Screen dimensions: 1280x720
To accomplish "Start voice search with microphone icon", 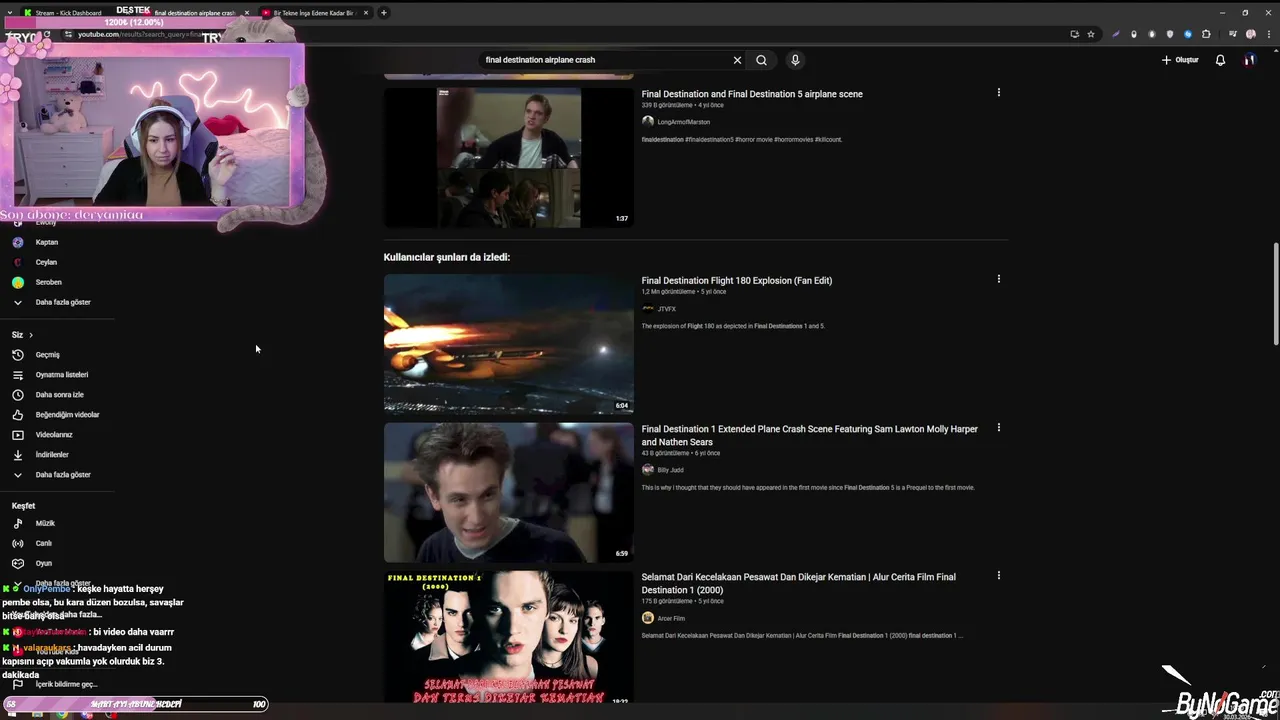I will [795, 60].
